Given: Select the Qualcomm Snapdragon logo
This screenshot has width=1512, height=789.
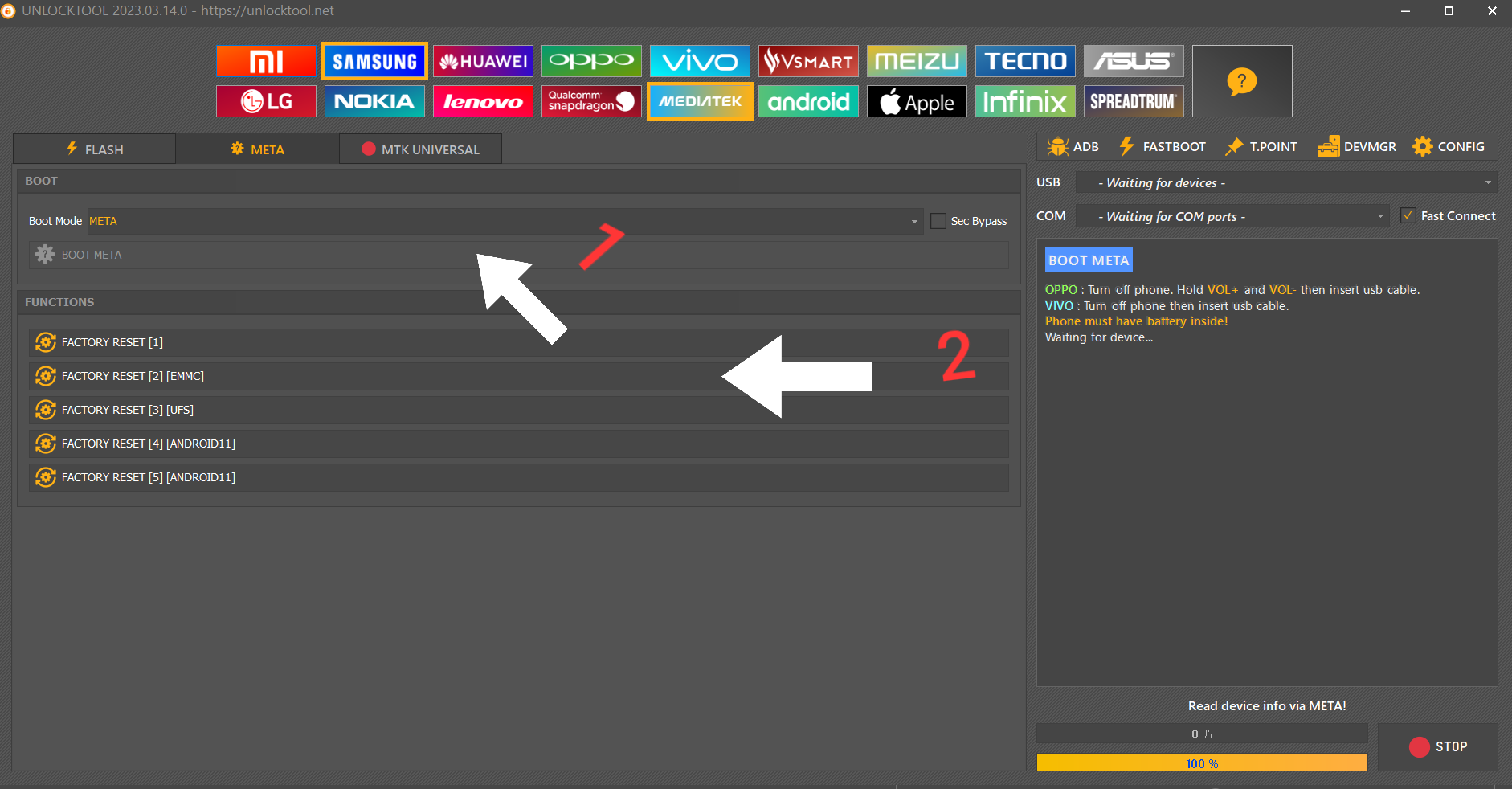Looking at the screenshot, I should [591, 101].
